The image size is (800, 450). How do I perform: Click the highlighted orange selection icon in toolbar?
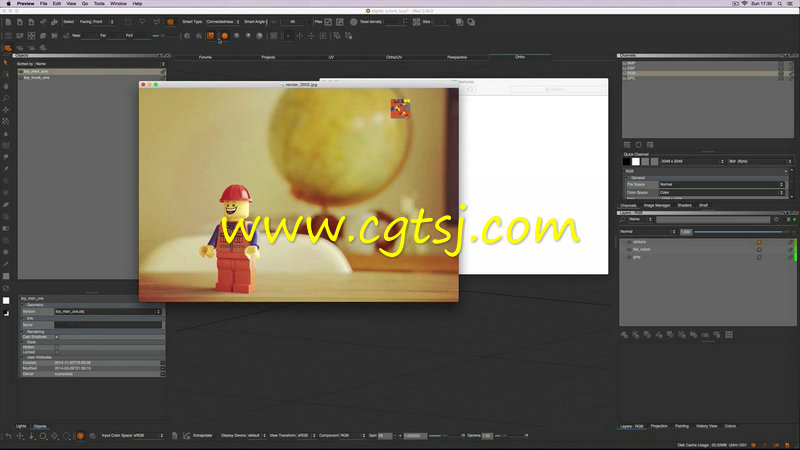point(211,36)
